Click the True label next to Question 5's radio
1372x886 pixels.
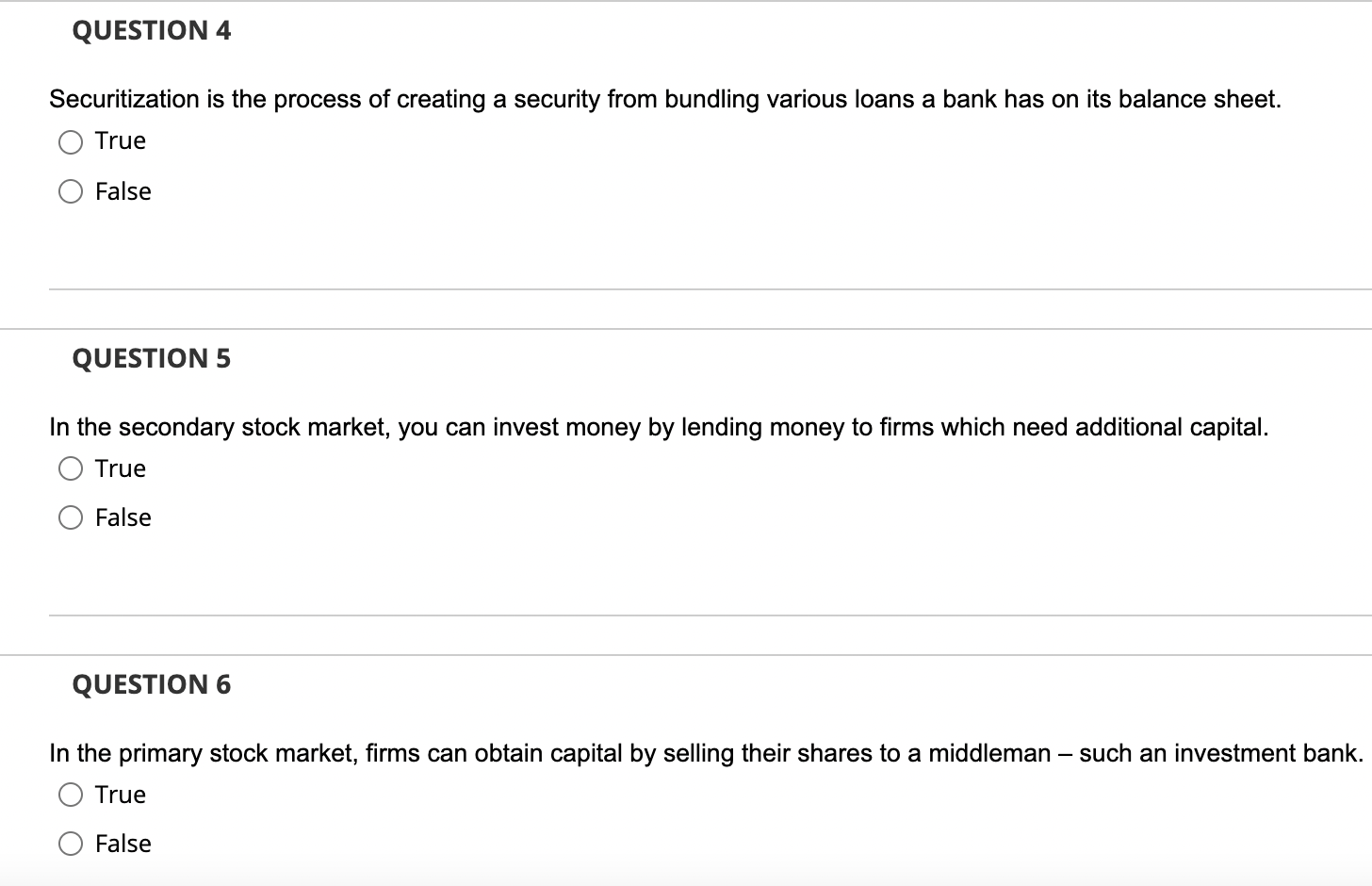(x=119, y=468)
